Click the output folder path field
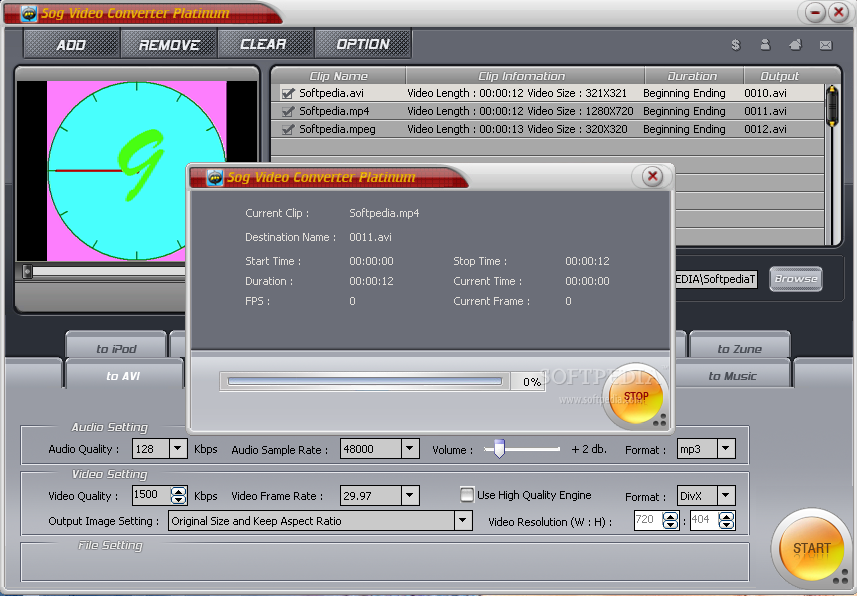857x596 pixels. pyautogui.click(x=717, y=279)
